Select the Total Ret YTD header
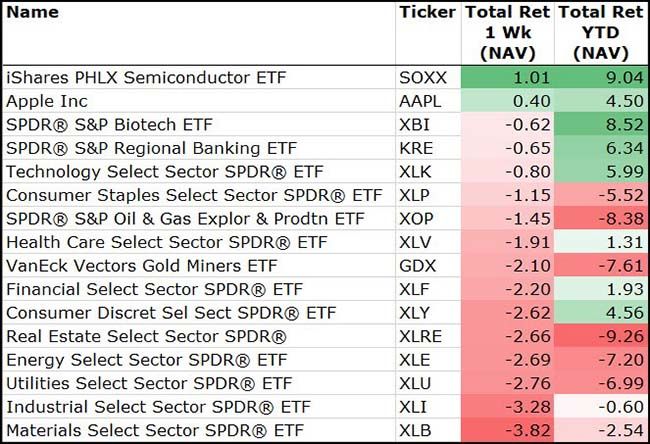The width and height of the screenshot is (650, 444). point(601,32)
